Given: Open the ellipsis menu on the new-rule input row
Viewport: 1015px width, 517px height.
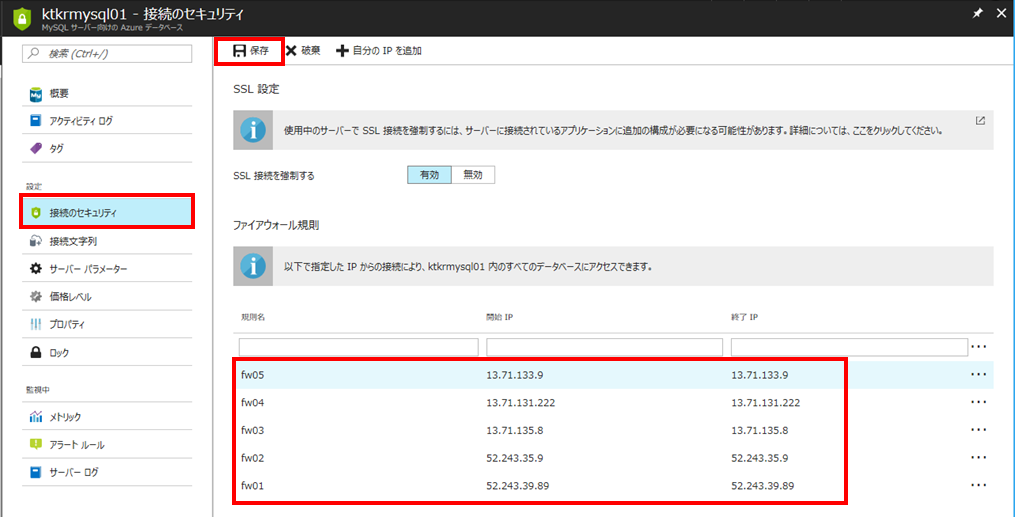Looking at the screenshot, I should coord(978,347).
